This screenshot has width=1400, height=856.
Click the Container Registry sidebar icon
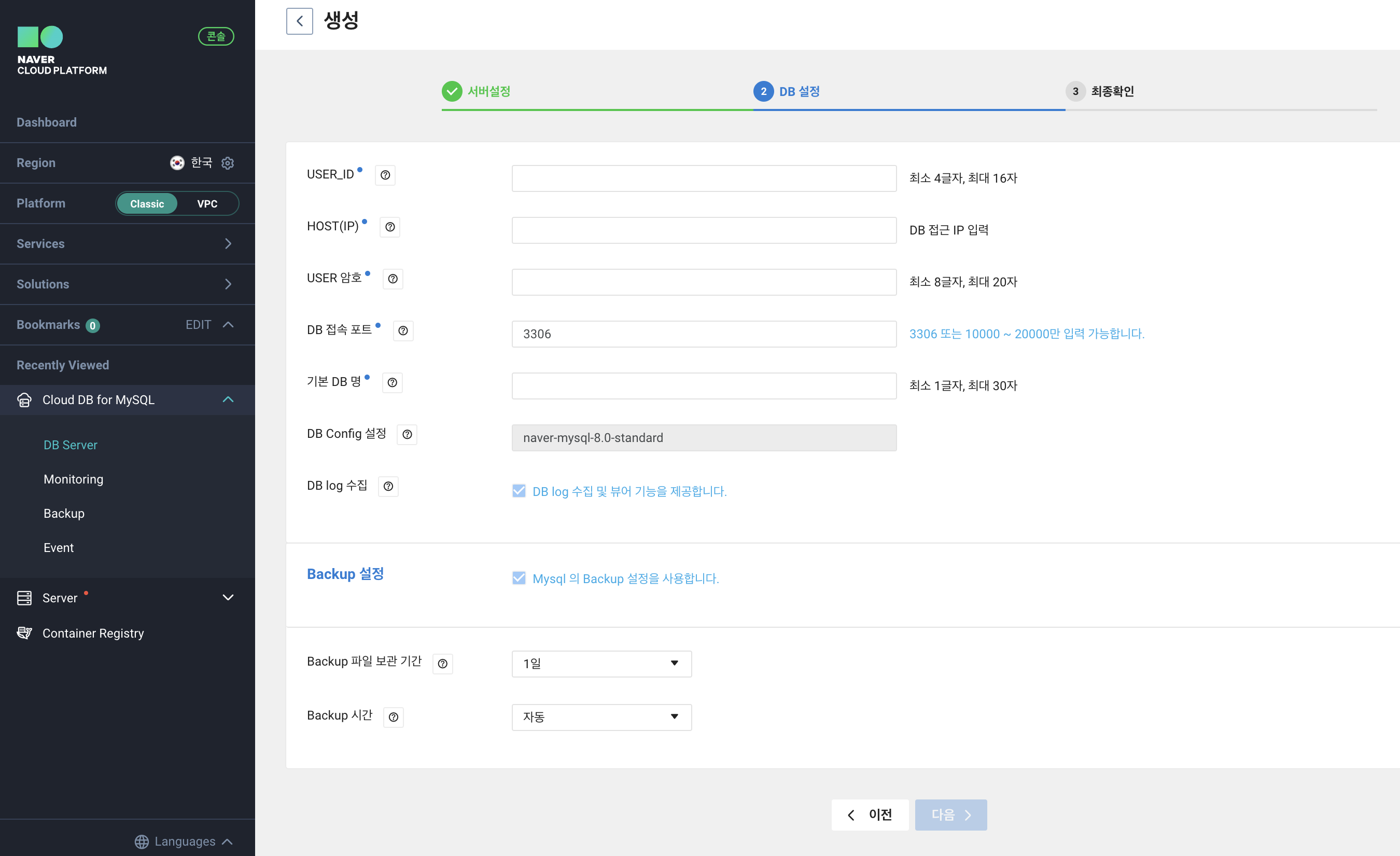pos(24,632)
